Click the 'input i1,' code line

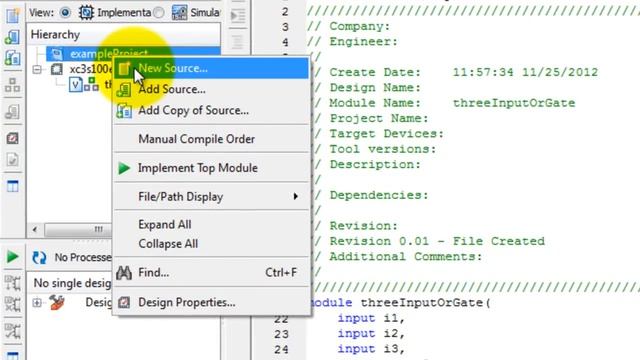(x=371, y=318)
